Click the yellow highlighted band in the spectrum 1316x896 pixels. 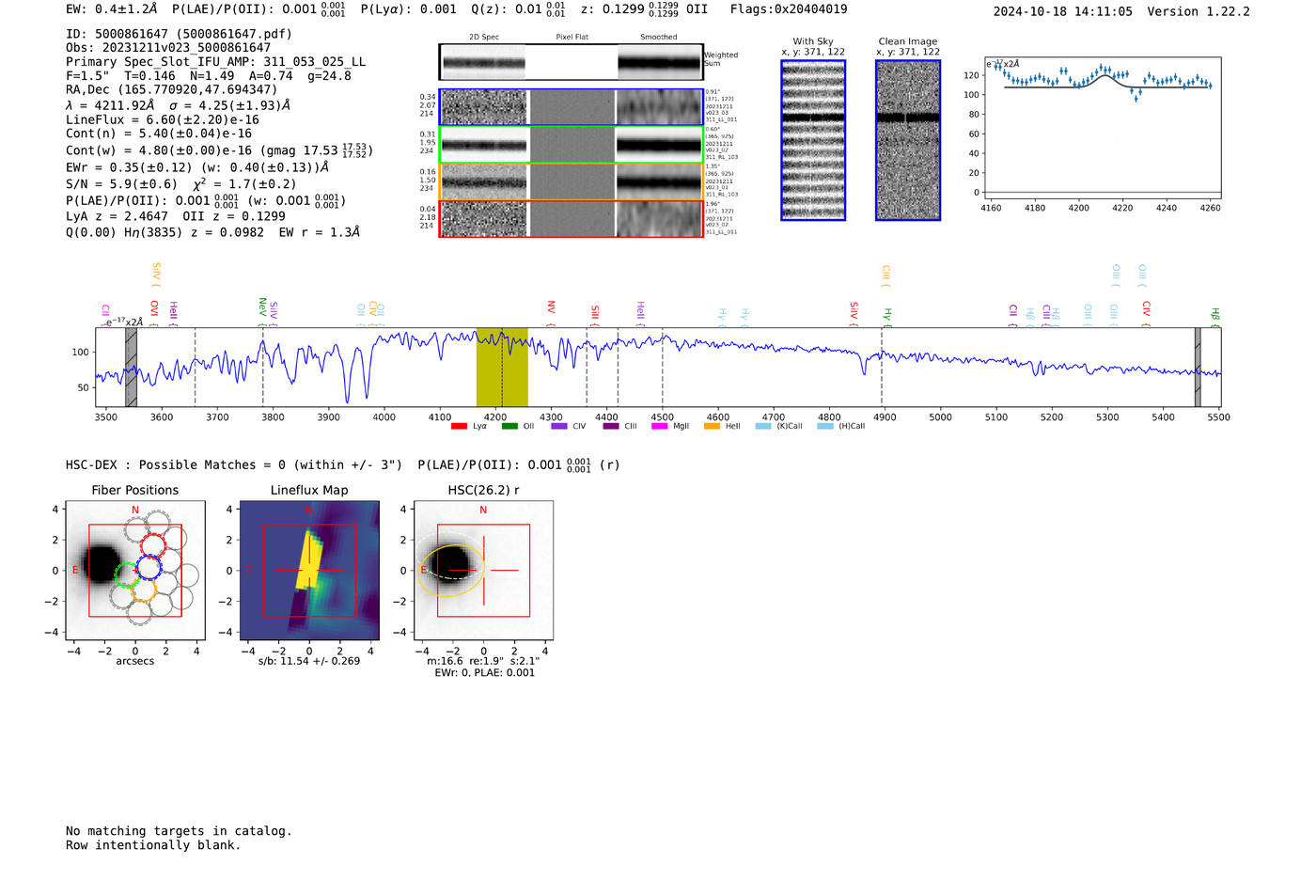502,367
